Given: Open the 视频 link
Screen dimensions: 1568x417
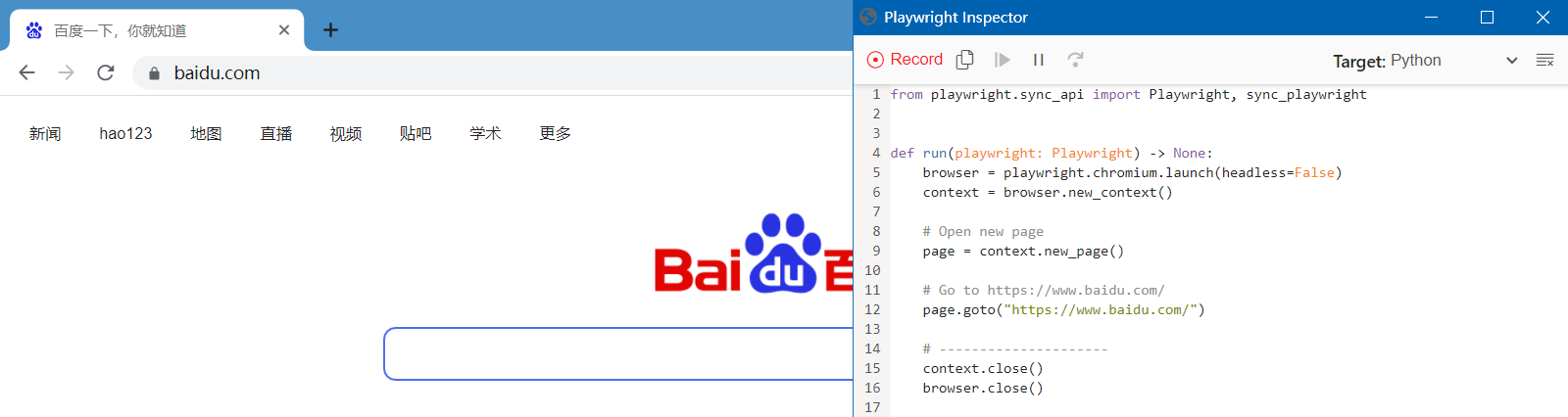Looking at the screenshot, I should pyautogui.click(x=346, y=134).
